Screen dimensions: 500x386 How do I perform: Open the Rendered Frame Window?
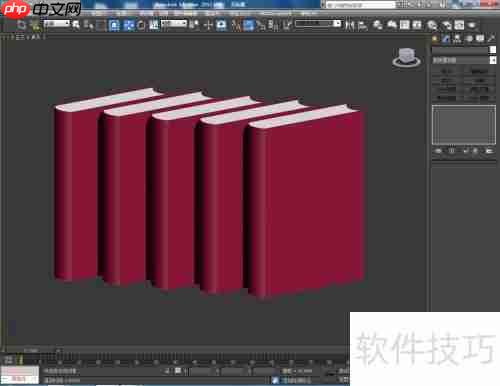459,25
